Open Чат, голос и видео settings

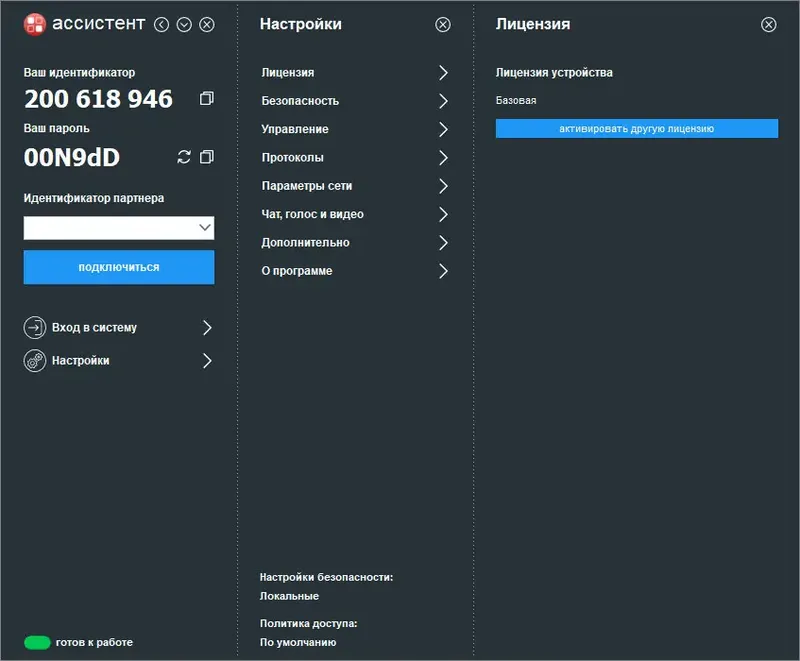pyautogui.click(x=312, y=214)
